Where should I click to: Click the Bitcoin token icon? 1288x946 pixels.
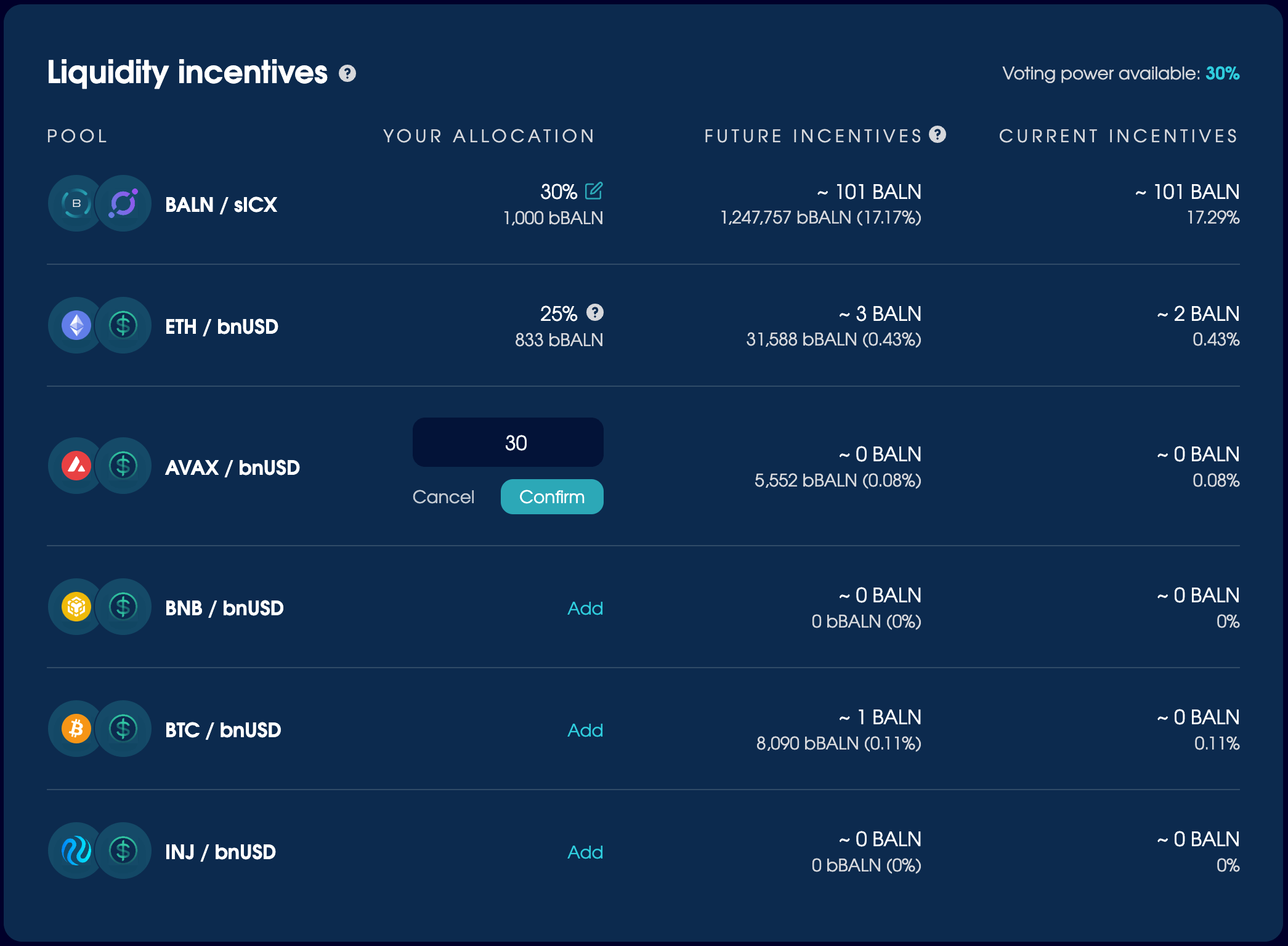pyautogui.click(x=76, y=729)
